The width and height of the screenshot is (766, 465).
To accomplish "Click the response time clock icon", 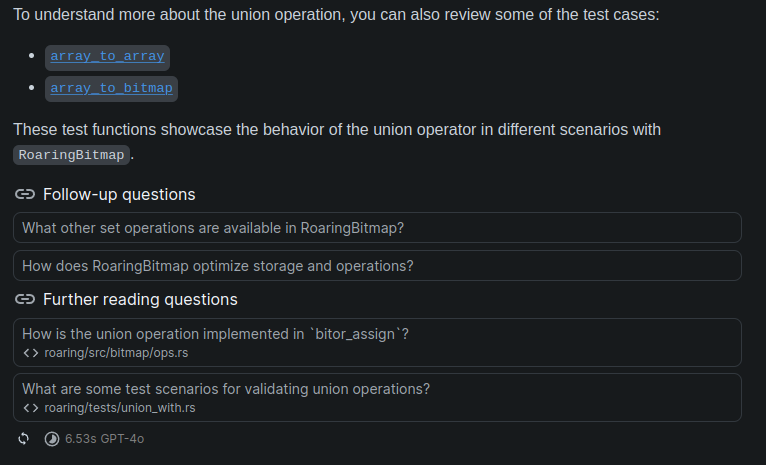I will pos(52,438).
